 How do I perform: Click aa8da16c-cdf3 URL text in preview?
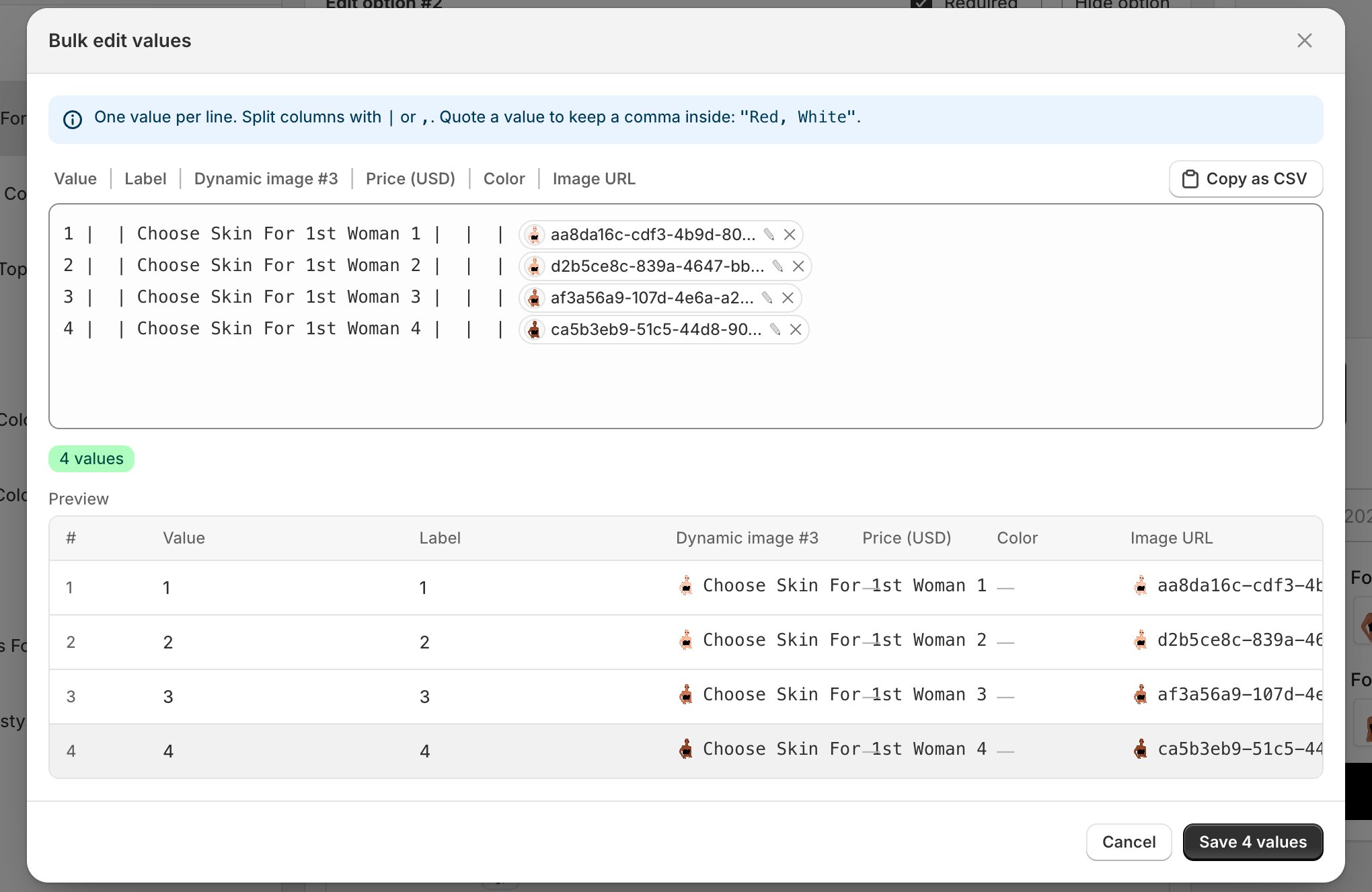tap(1240, 586)
